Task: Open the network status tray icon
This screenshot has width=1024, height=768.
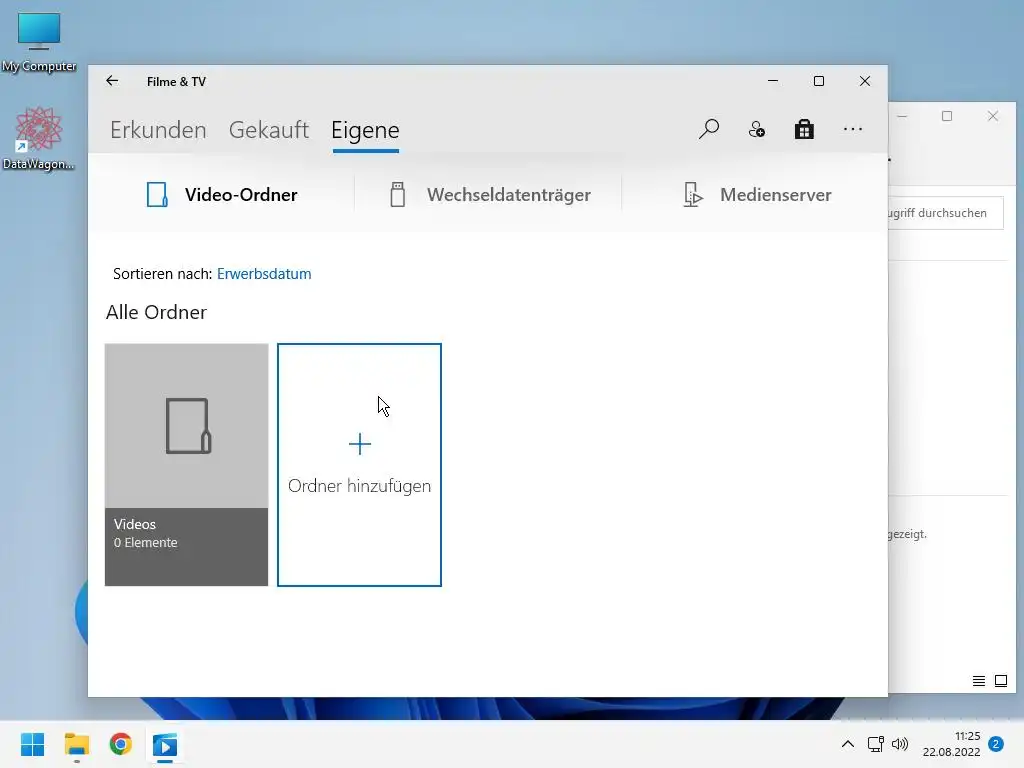Action: click(875, 744)
